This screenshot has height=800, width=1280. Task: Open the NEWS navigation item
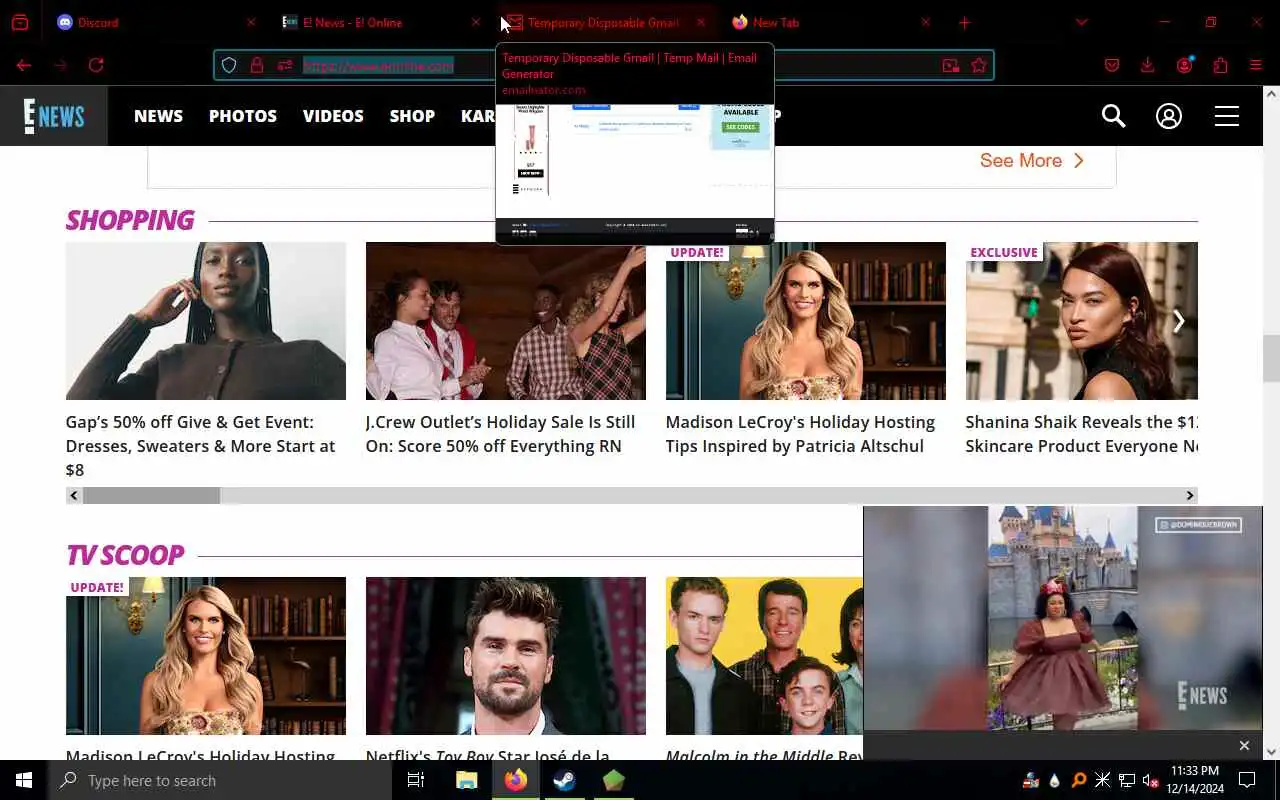(158, 116)
